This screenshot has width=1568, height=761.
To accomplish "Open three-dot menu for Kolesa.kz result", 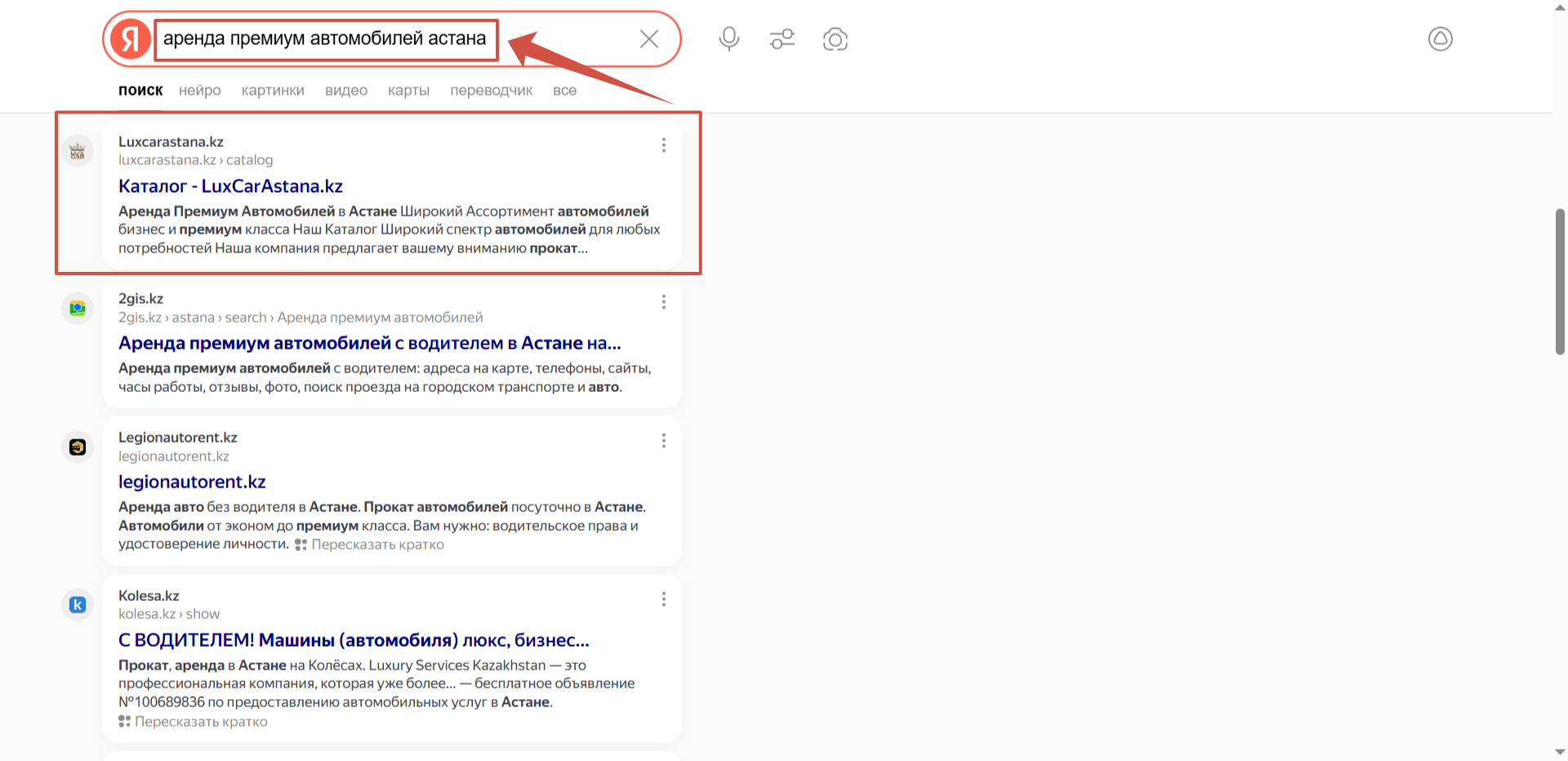I will pos(663,599).
